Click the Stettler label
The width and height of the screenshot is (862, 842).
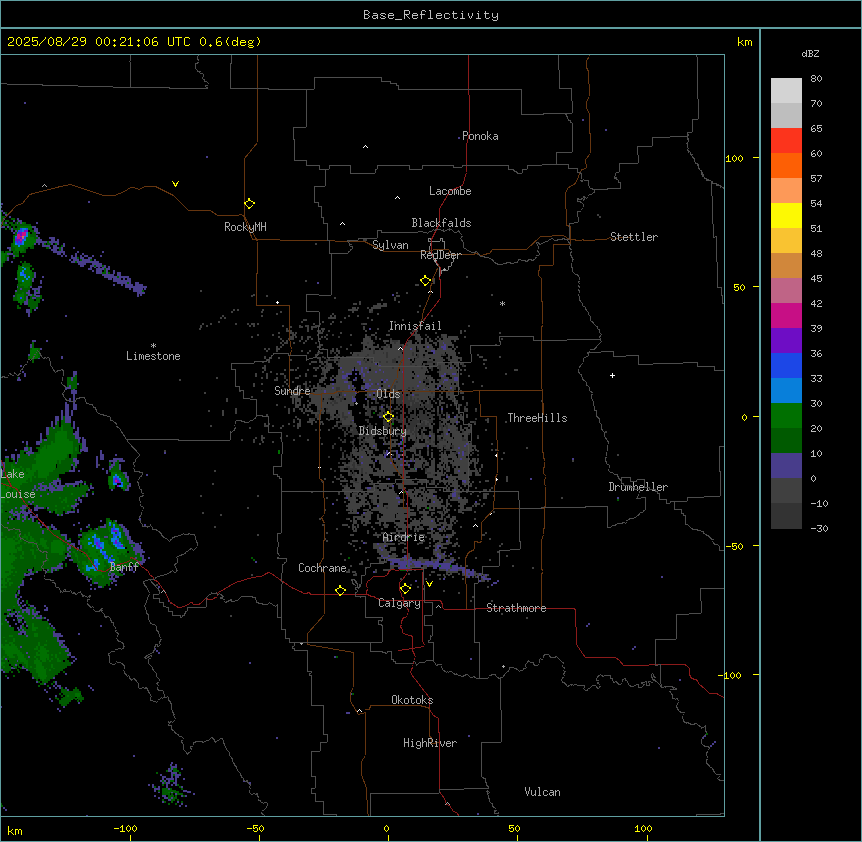coord(634,237)
